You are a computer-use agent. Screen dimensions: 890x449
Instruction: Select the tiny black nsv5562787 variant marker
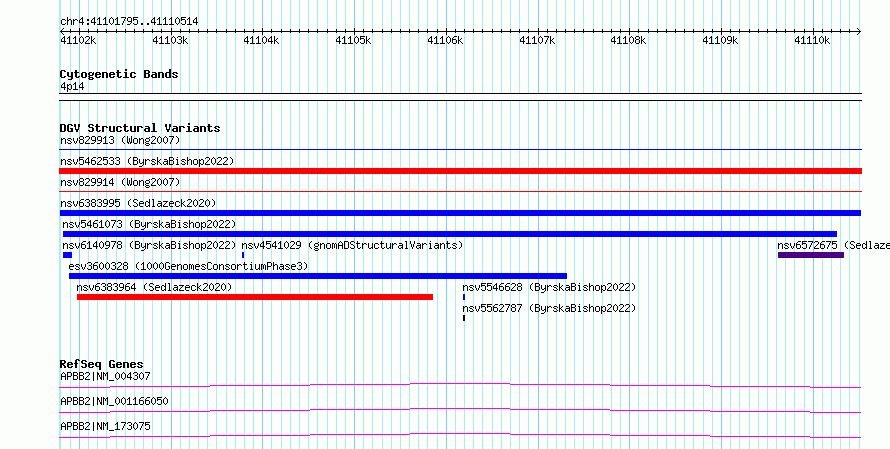(464, 318)
